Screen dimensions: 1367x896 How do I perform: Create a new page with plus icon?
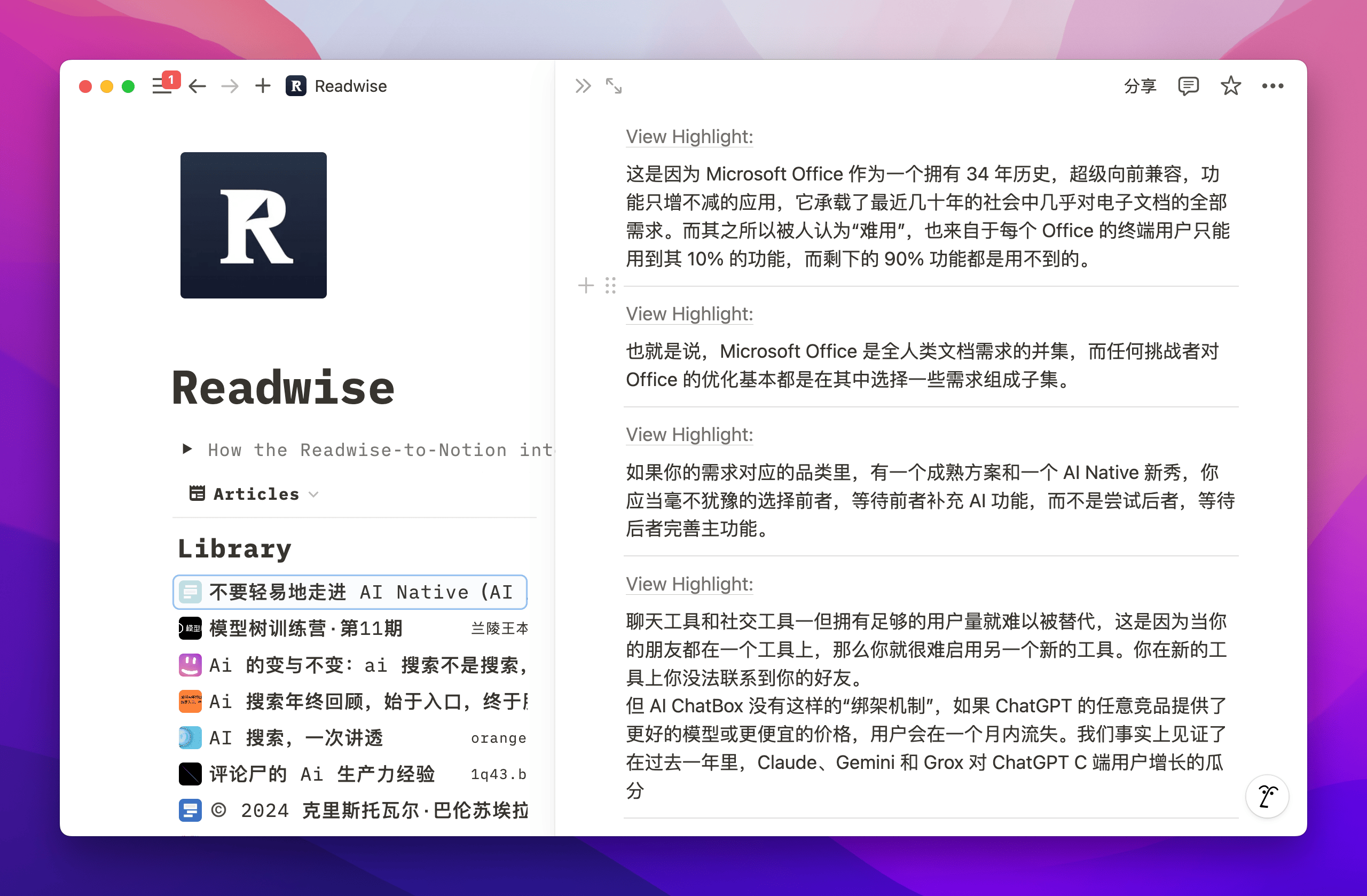(x=263, y=86)
